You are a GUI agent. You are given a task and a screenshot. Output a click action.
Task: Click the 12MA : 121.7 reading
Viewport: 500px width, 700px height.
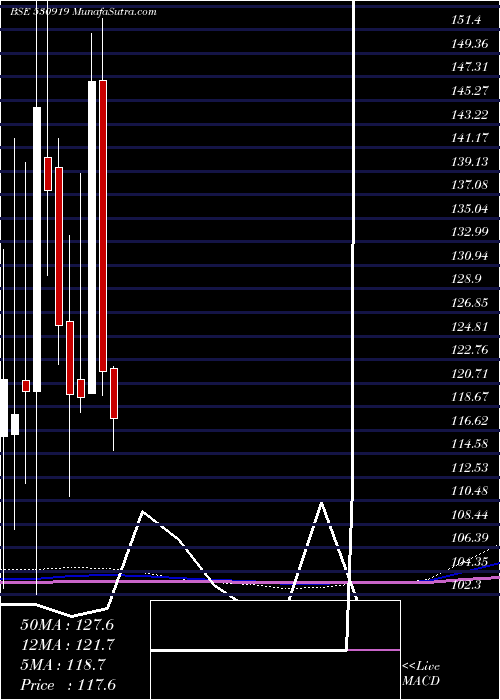pyautogui.click(x=67, y=645)
